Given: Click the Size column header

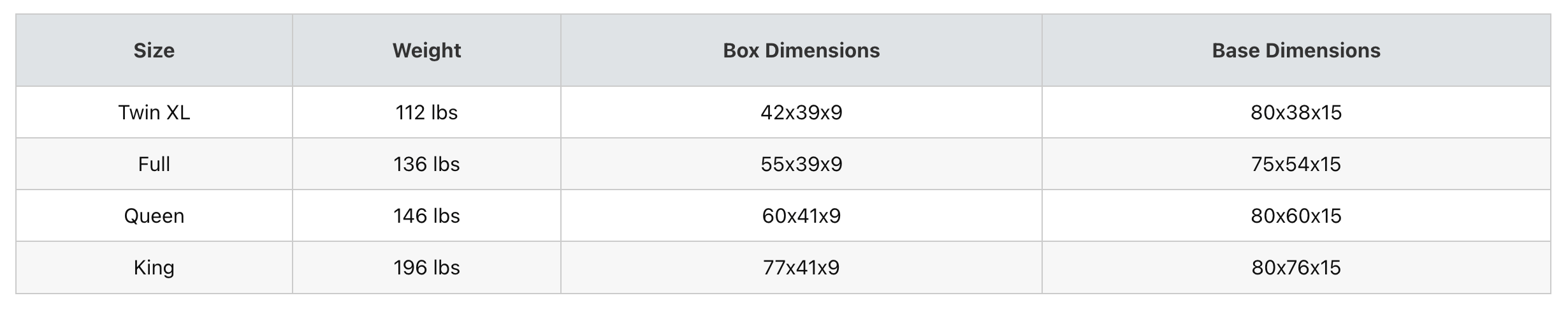Looking at the screenshot, I should [x=154, y=50].
